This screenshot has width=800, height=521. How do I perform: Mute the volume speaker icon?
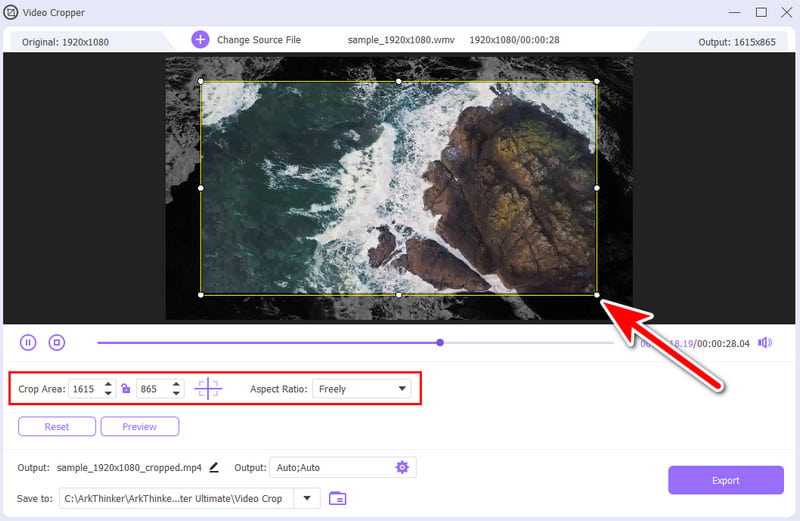coord(765,343)
